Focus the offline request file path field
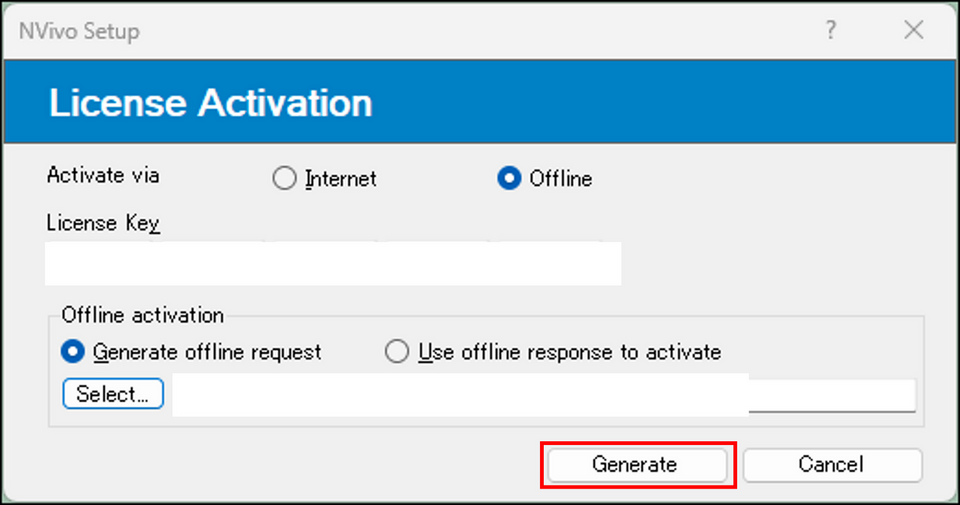The height and width of the screenshot is (505, 960). pyautogui.click(x=544, y=395)
